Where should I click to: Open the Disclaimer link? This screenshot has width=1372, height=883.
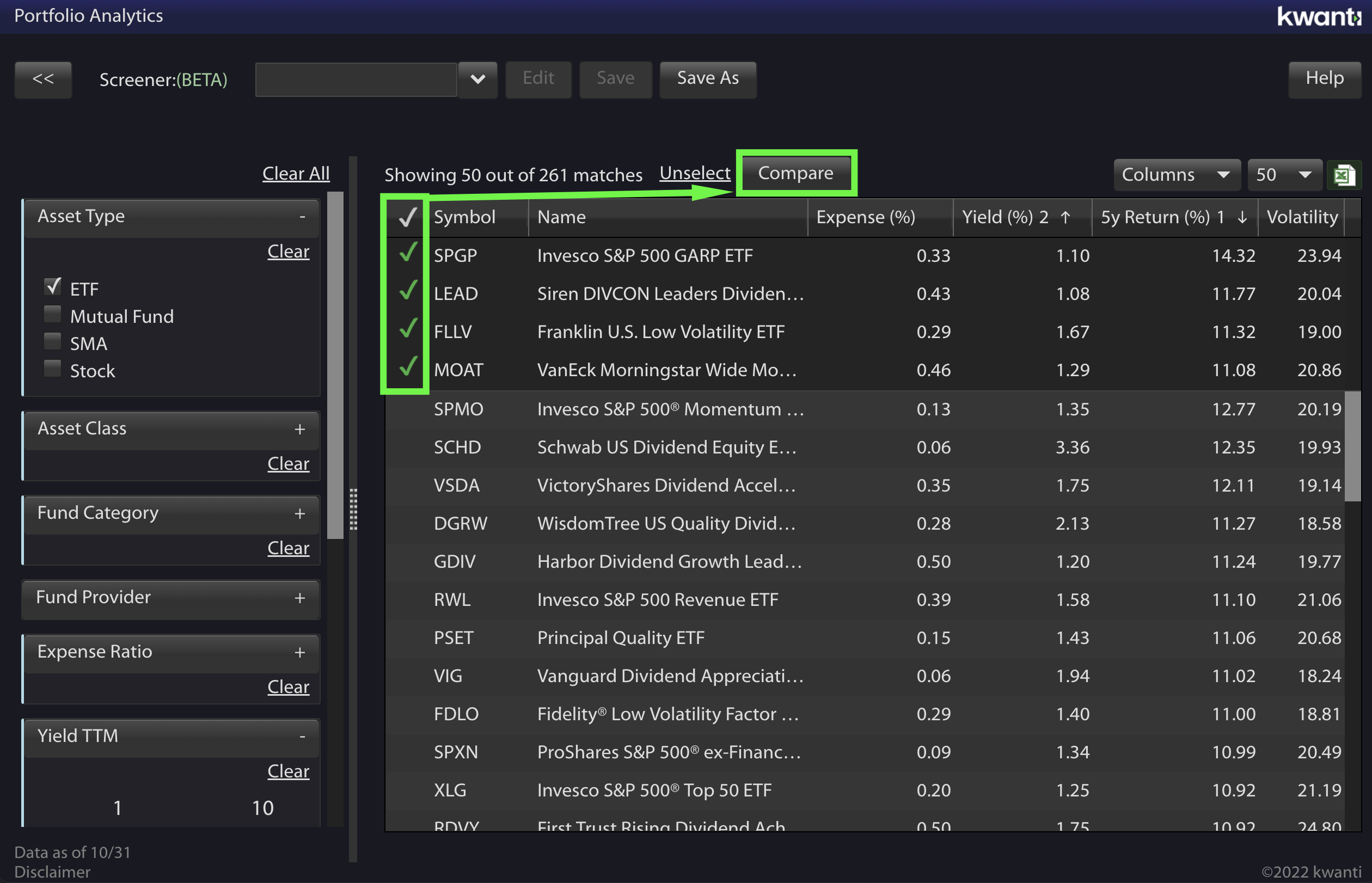pyautogui.click(x=52, y=872)
